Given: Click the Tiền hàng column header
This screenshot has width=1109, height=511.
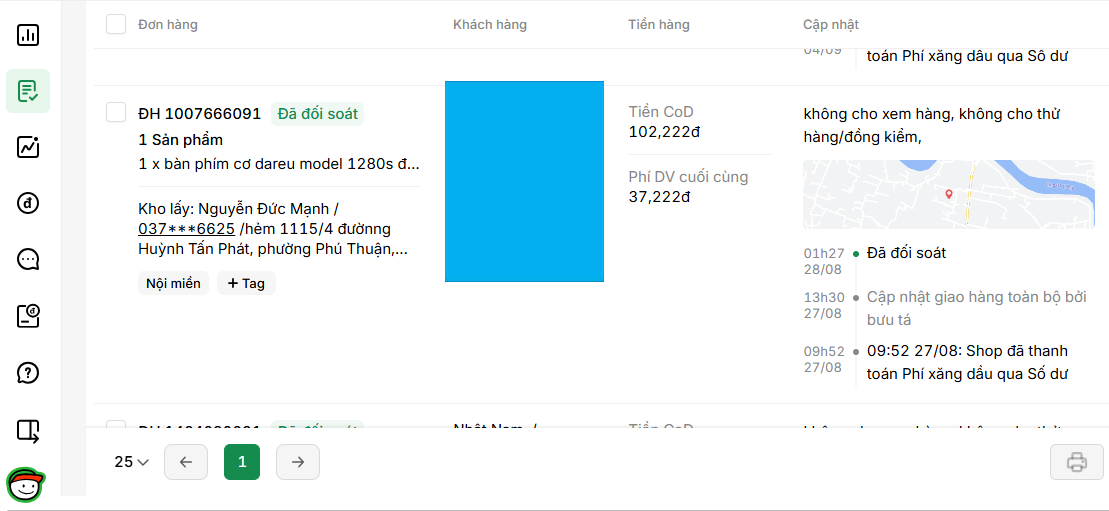Looking at the screenshot, I should pos(658,25).
